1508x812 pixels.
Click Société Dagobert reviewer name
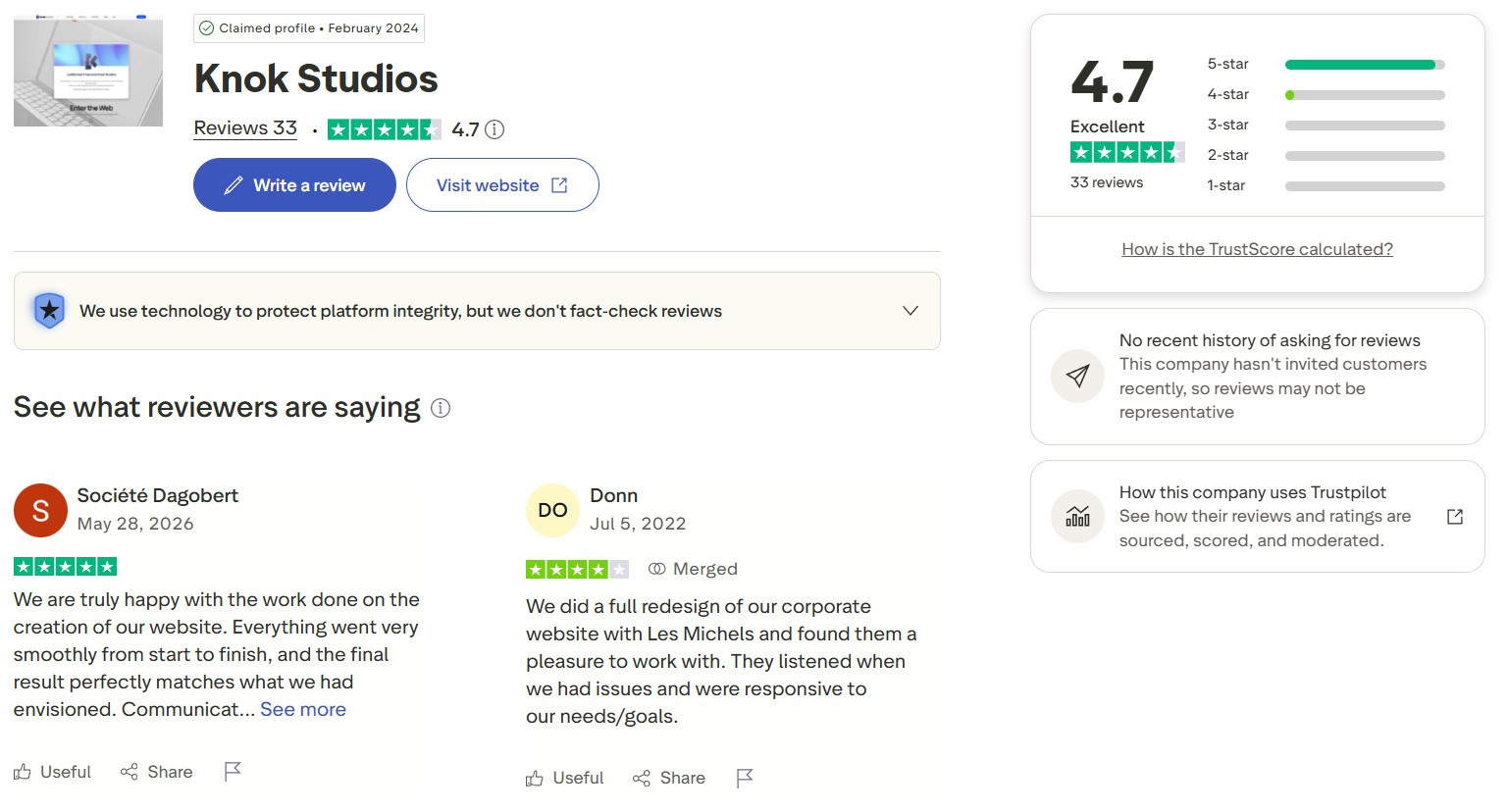pyautogui.click(x=158, y=495)
